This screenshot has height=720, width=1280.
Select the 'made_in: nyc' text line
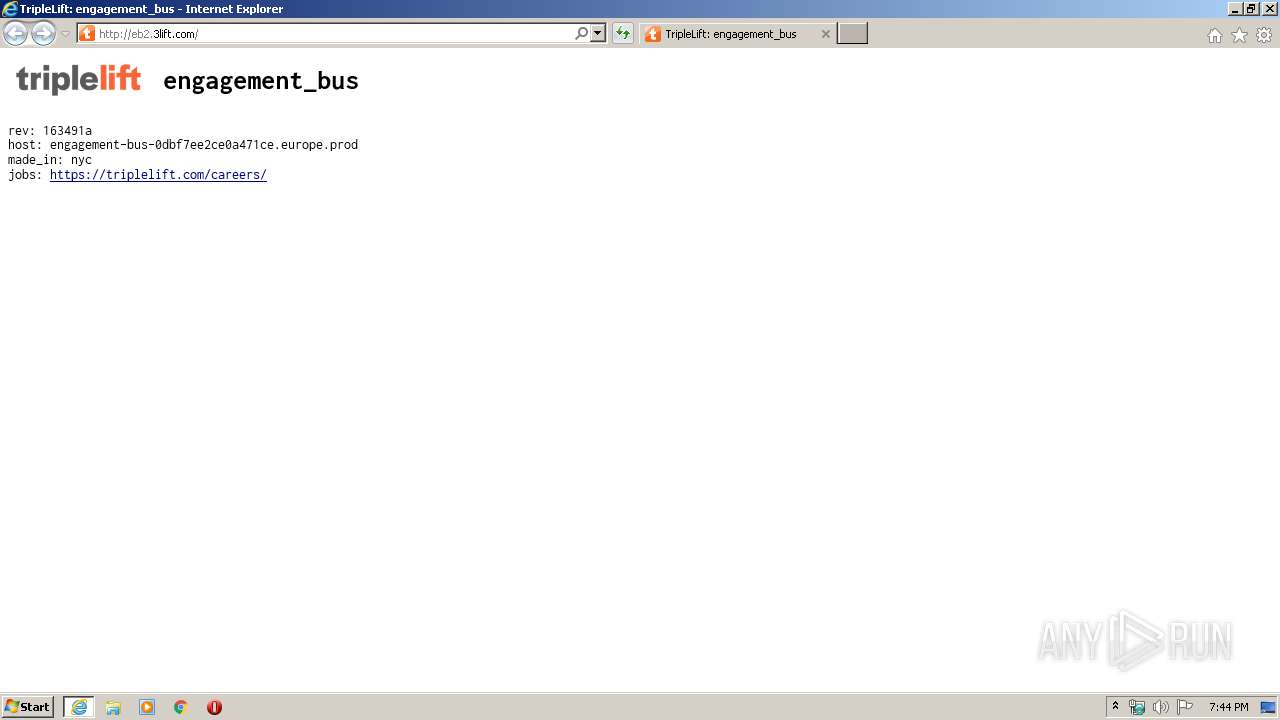[50, 160]
